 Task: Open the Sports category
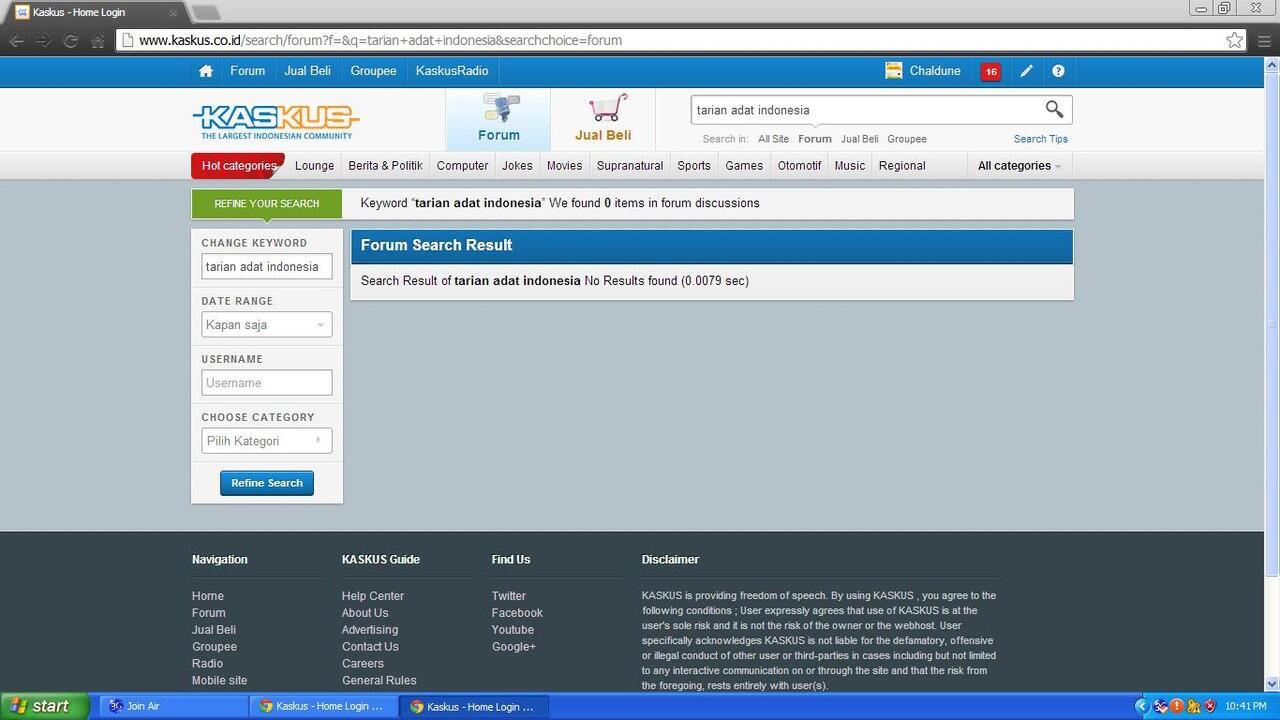(693, 166)
